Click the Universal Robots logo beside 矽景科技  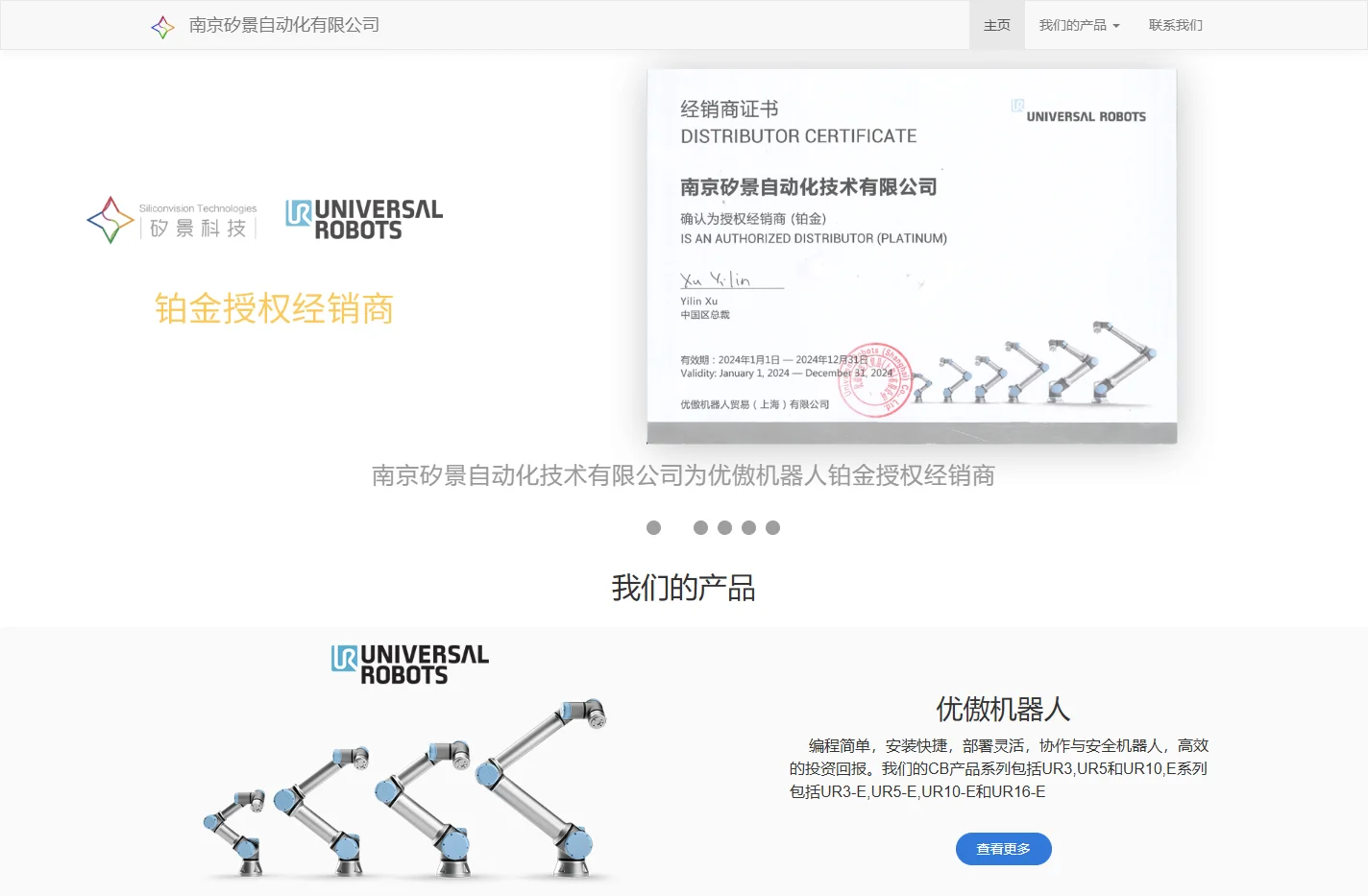(364, 220)
